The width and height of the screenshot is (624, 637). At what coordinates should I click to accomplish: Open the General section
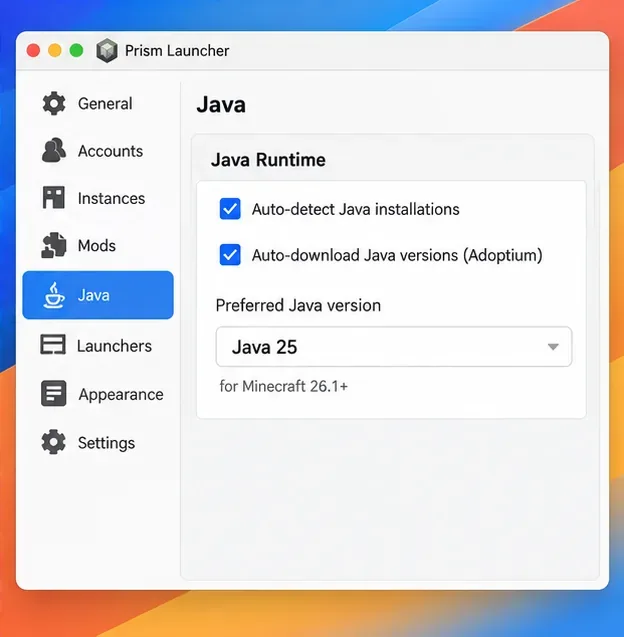98,104
